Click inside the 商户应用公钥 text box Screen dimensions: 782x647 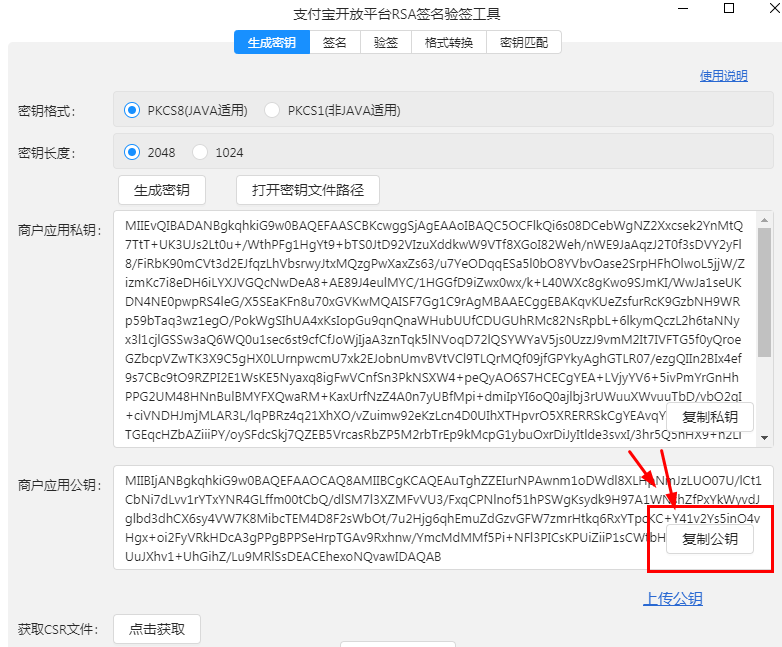tap(443, 518)
